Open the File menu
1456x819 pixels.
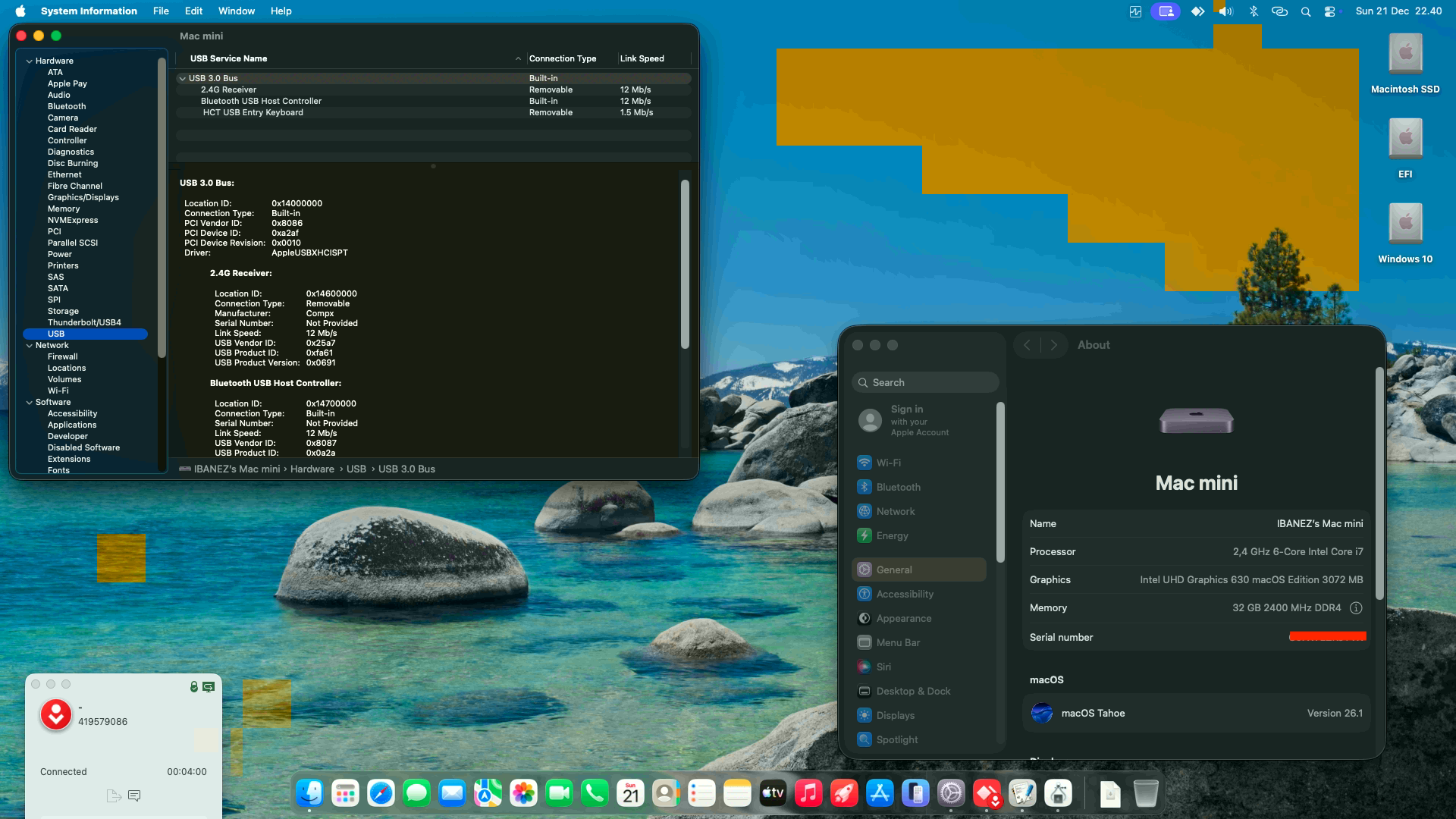click(x=161, y=11)
